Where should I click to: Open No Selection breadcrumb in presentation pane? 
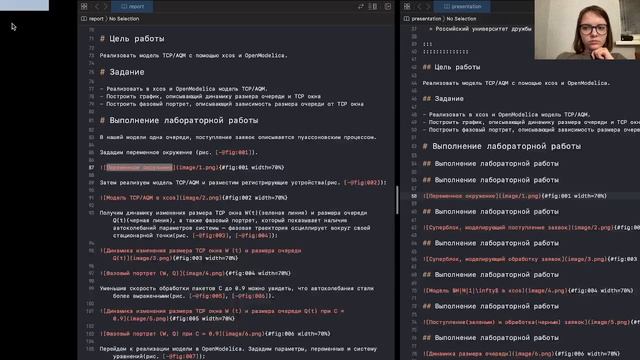click(x=462, y=19)
